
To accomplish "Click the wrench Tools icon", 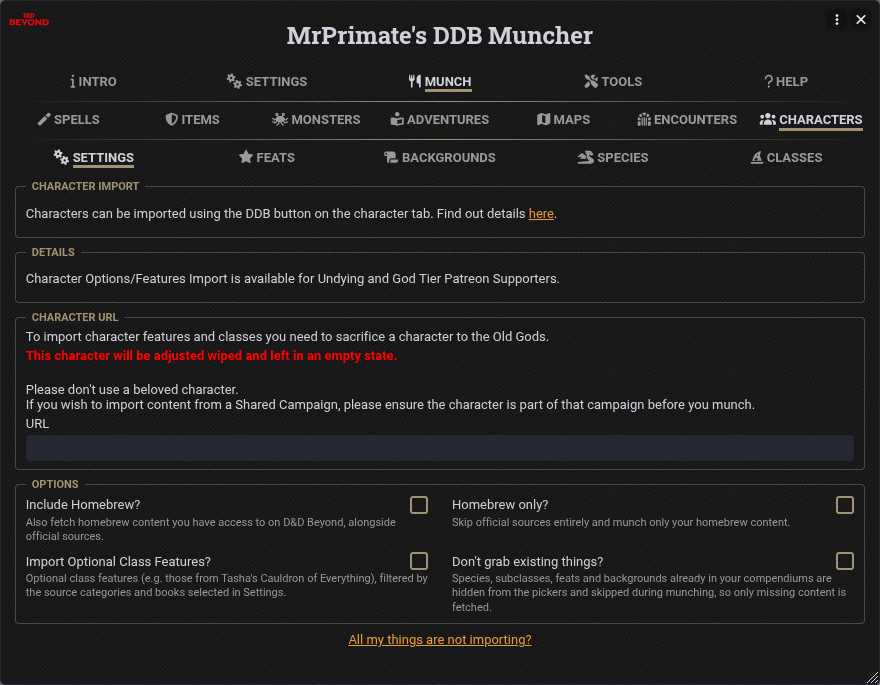I will point(591,81).
